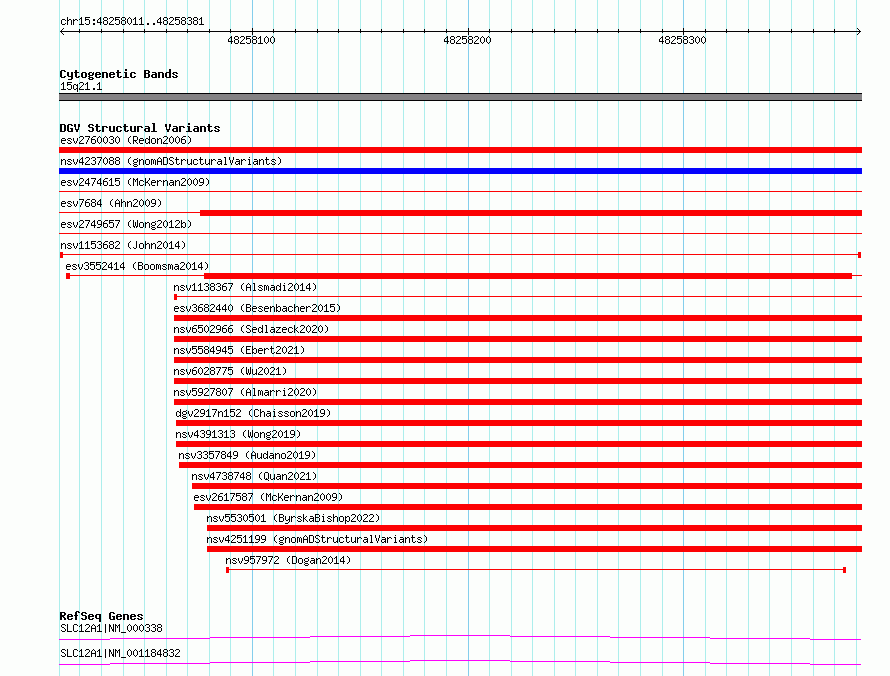Screen dimensions: 890x676
Task: Click the magenta line under SLC12A1|NM_000338
Action: [x=460, y=637]
